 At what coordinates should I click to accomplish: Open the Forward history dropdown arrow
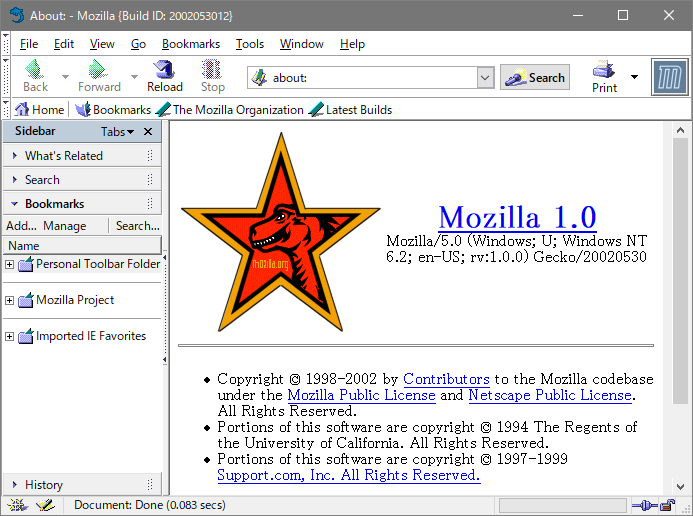coord(134,77)
